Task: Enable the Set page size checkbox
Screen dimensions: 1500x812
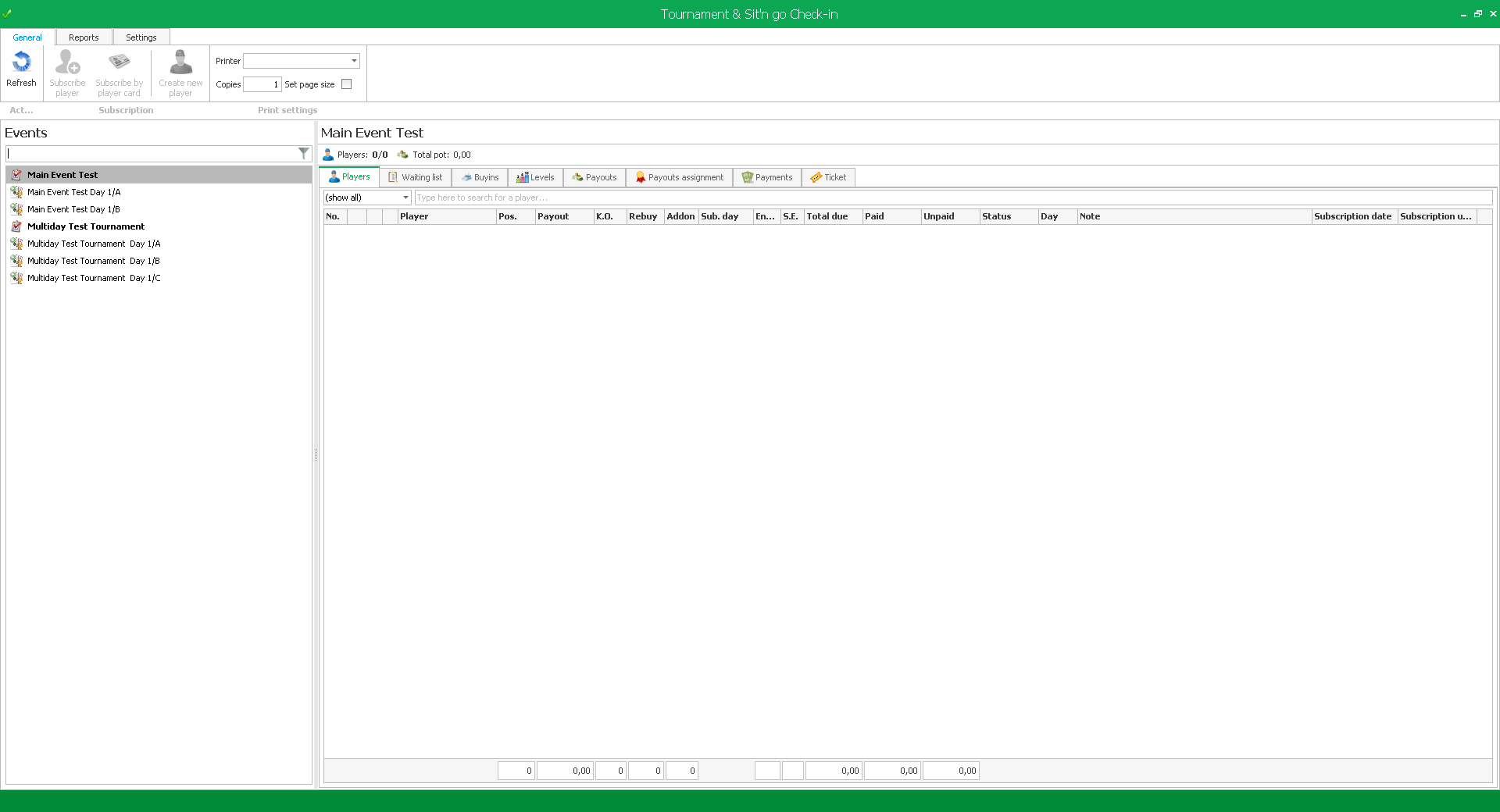Action: click(346, 84)
